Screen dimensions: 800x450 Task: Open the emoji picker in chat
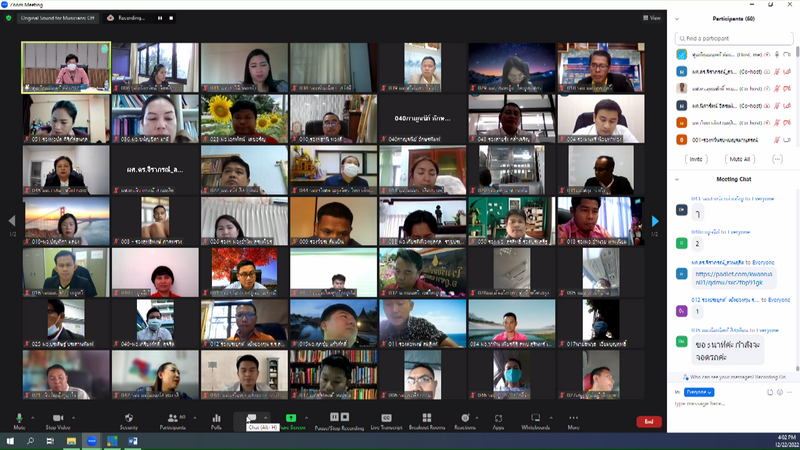point(780,392)
